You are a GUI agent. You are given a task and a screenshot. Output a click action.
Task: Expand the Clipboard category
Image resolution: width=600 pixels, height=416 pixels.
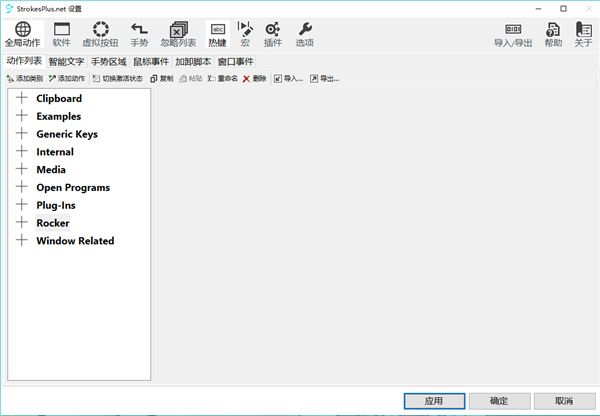coord(22,98)
